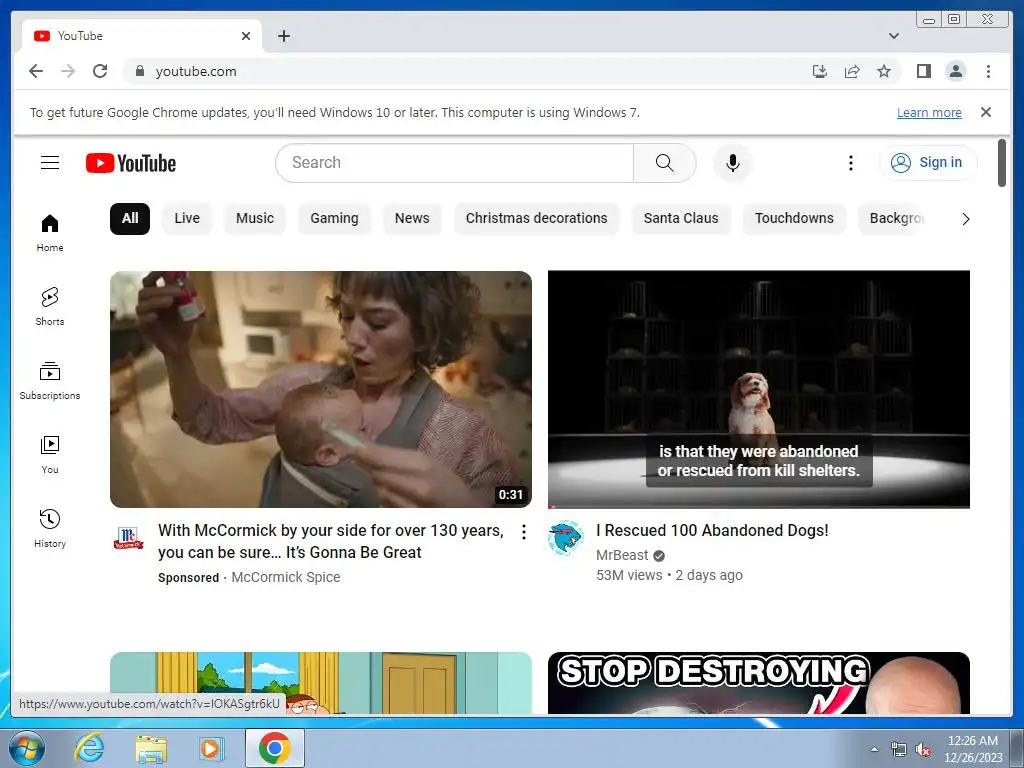
Task: Select the Christmas decorations chip
Action: (536, 218)
